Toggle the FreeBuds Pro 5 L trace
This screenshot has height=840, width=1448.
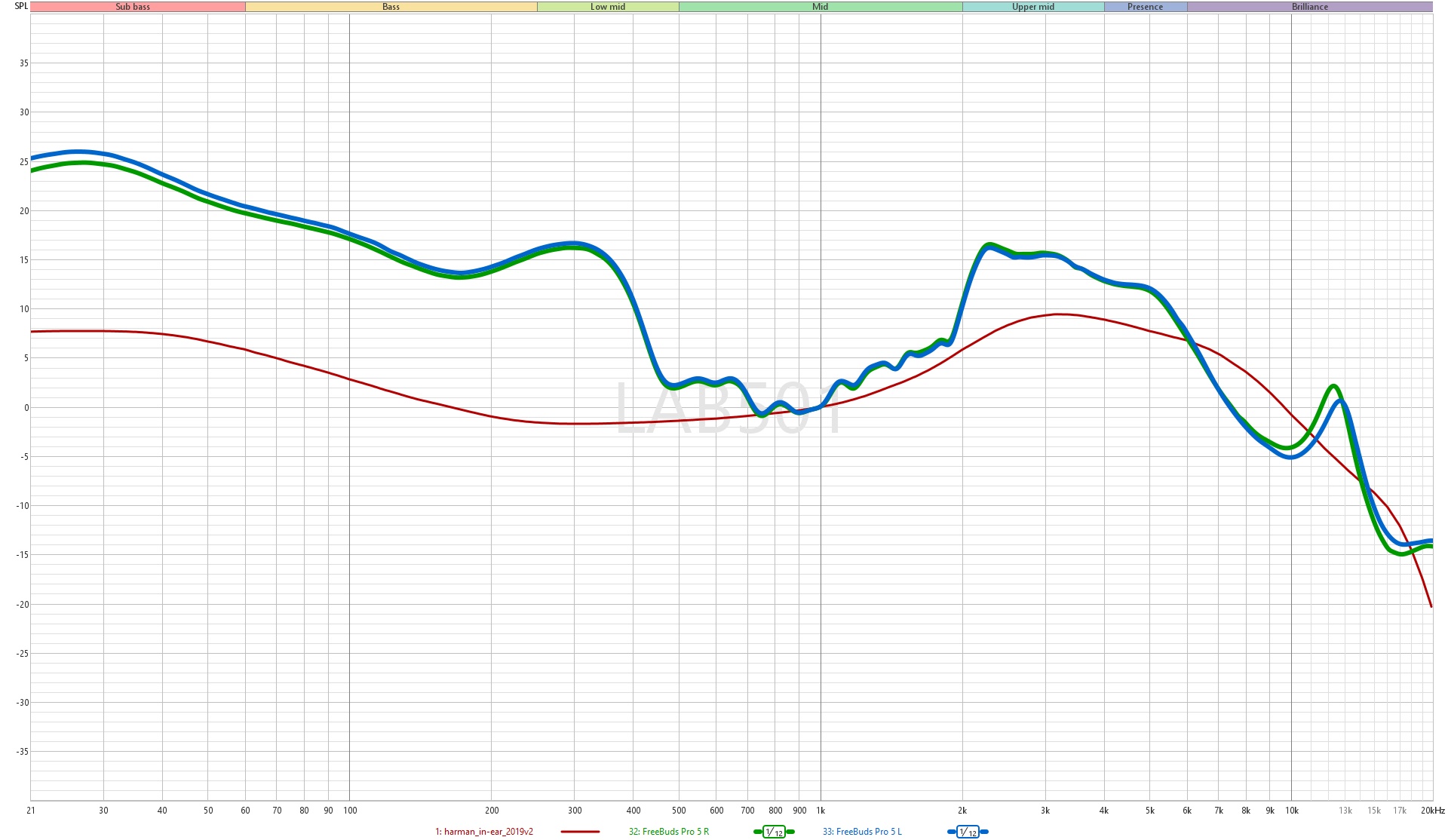click(x=862, y=832)
